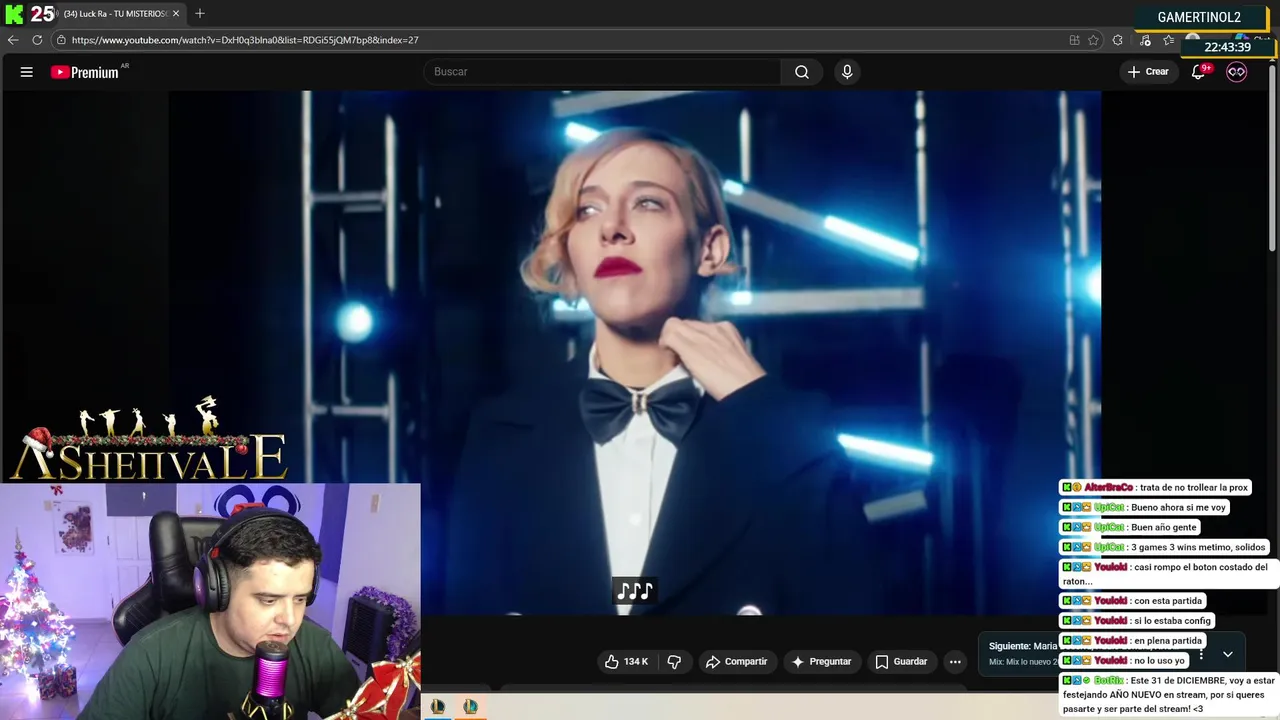Image resolution: width=1280 pixels, height=720 pixels.
Task: Click the video player frame
Action: click(x=635, y=352)
